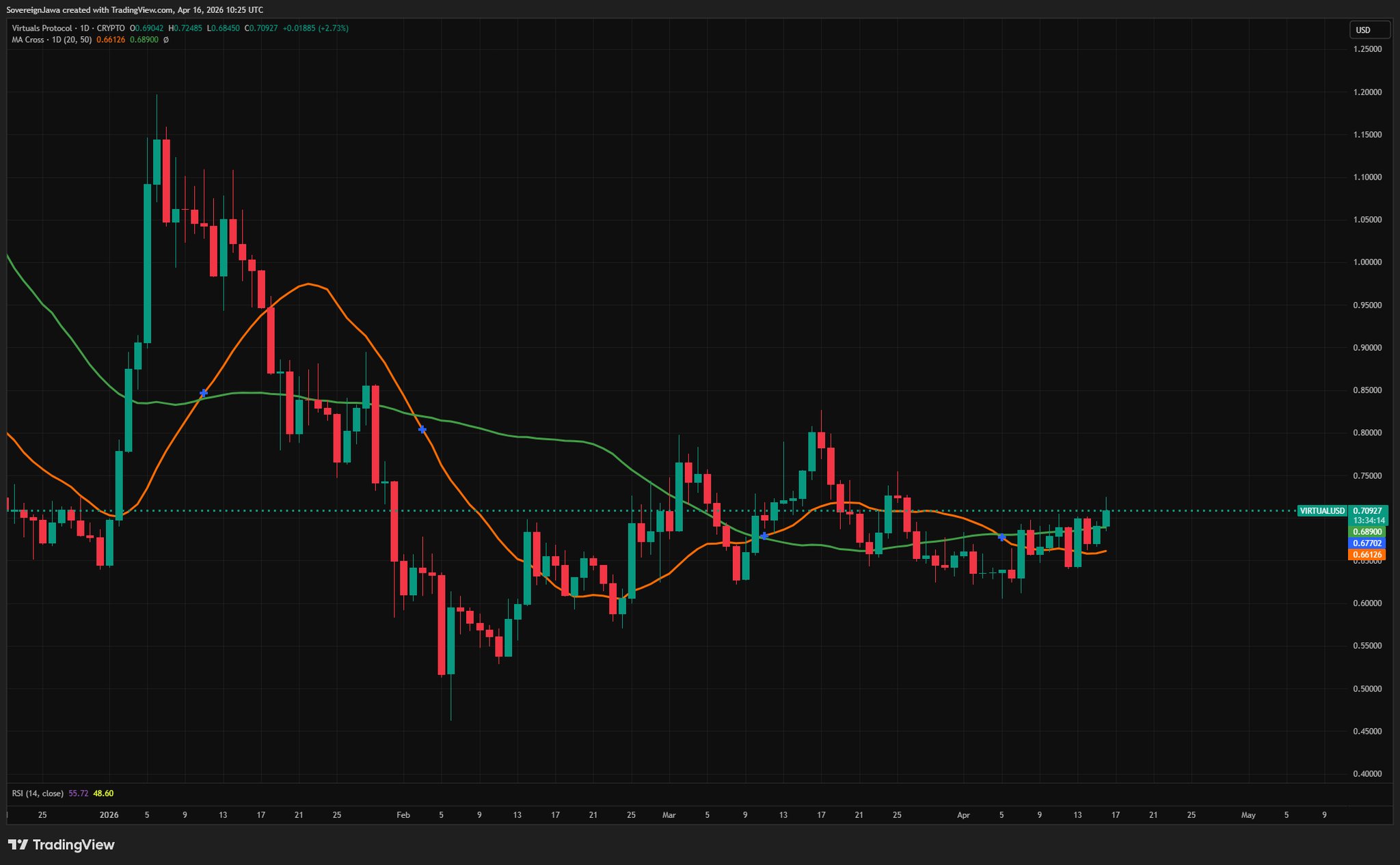
Task: Click the Ø symbol in the MA Cross legend
Action: [x=166, y=40]
